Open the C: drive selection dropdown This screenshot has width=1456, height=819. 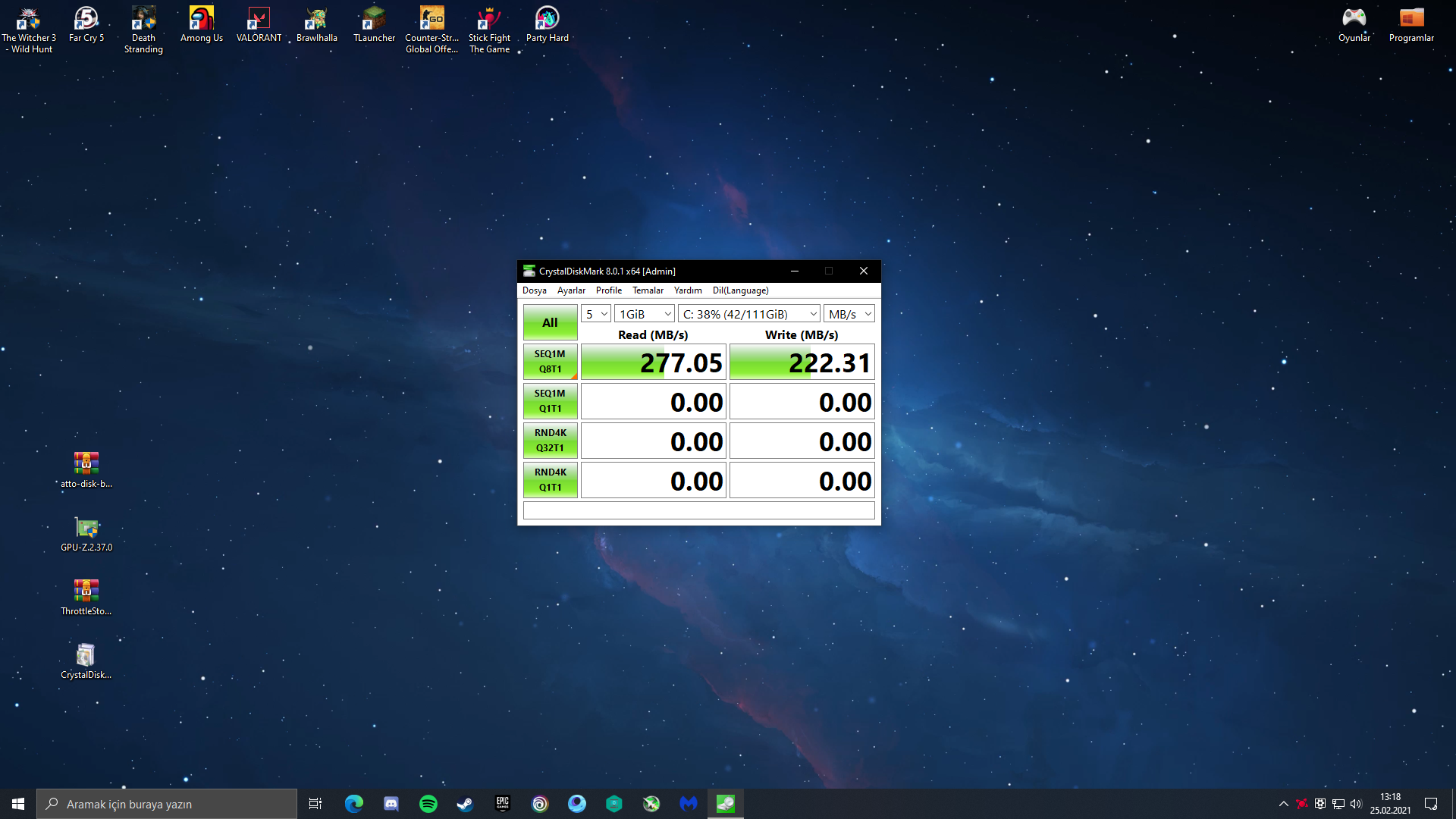click(749, 314)
